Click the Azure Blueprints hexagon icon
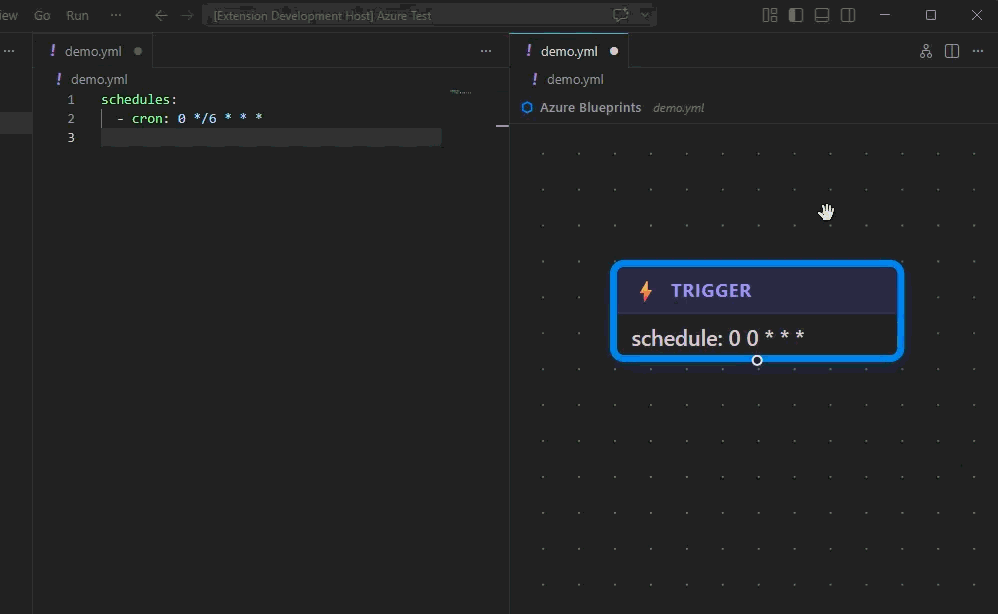The image size is (998, 614). point(527,108)
